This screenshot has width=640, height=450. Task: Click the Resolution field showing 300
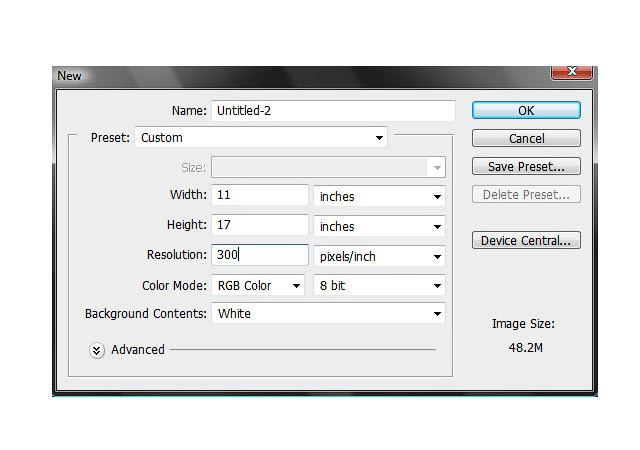click(x=260, y=255)
